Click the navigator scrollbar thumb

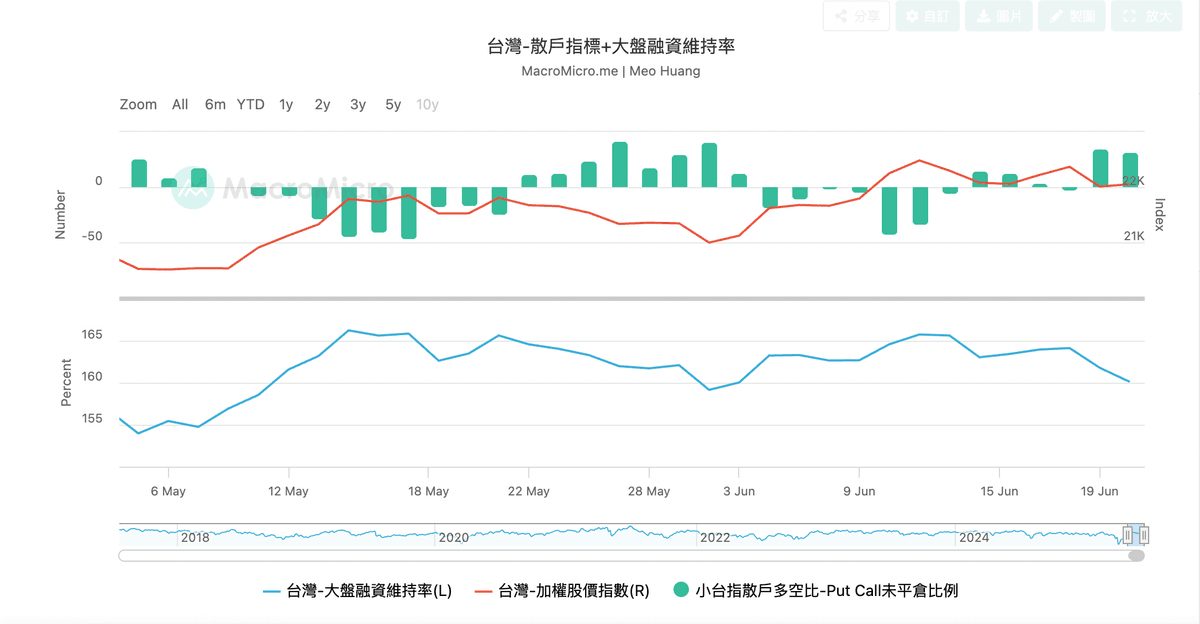[1136, 555]
